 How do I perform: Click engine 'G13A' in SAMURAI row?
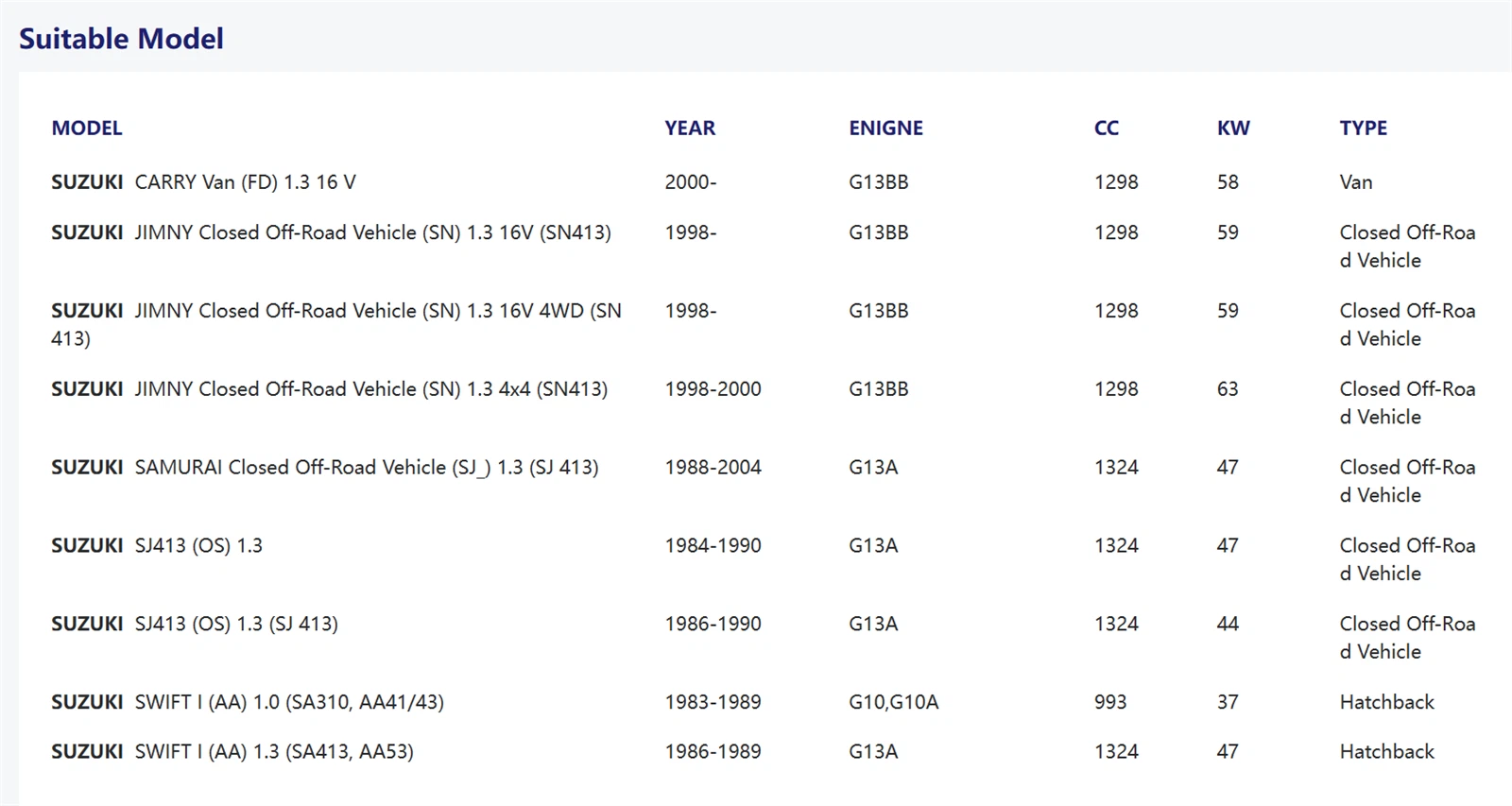873,468
